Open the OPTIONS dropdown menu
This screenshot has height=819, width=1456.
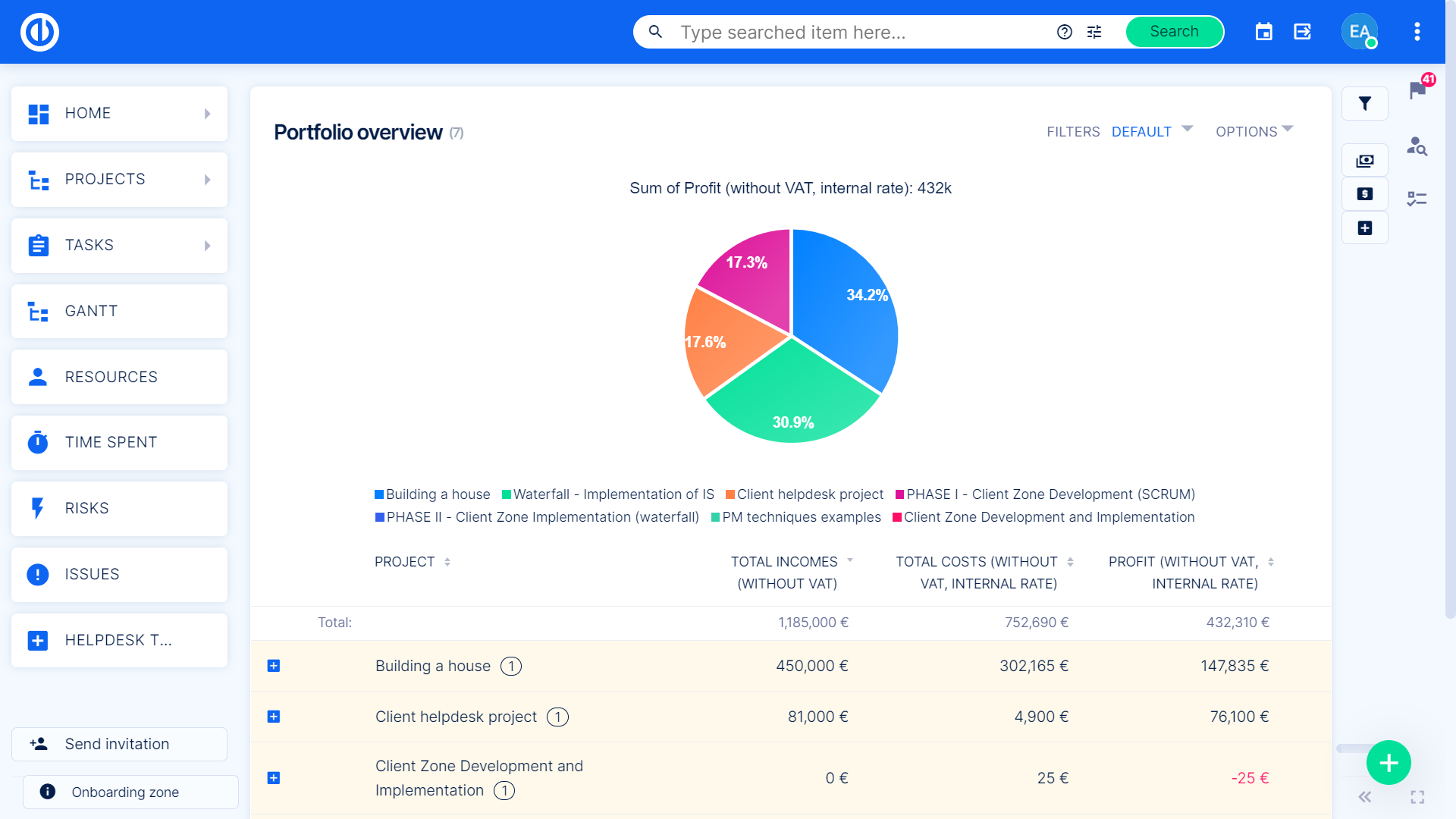pos(1256,131)
